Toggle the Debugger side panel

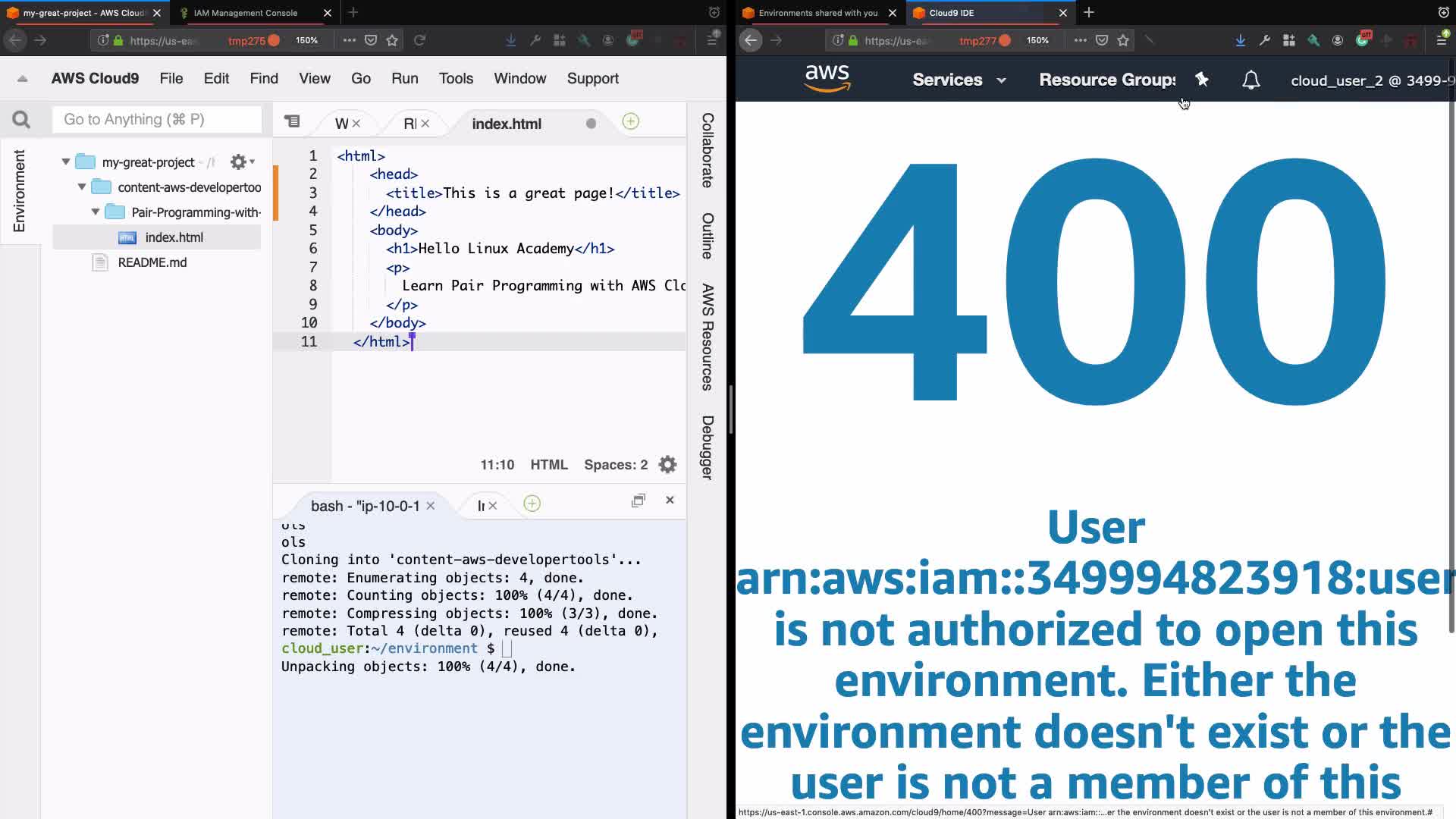pos(708,447)
